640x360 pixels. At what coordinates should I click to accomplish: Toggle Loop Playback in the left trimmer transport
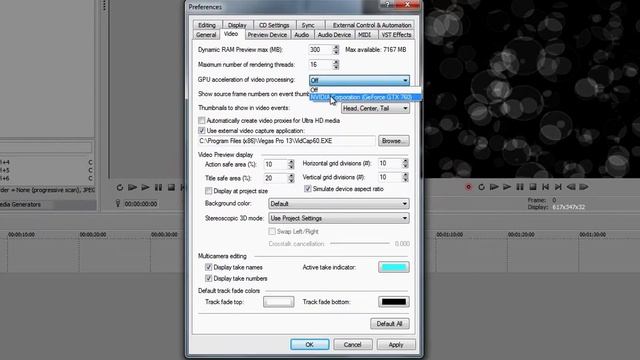click(120, 188)
